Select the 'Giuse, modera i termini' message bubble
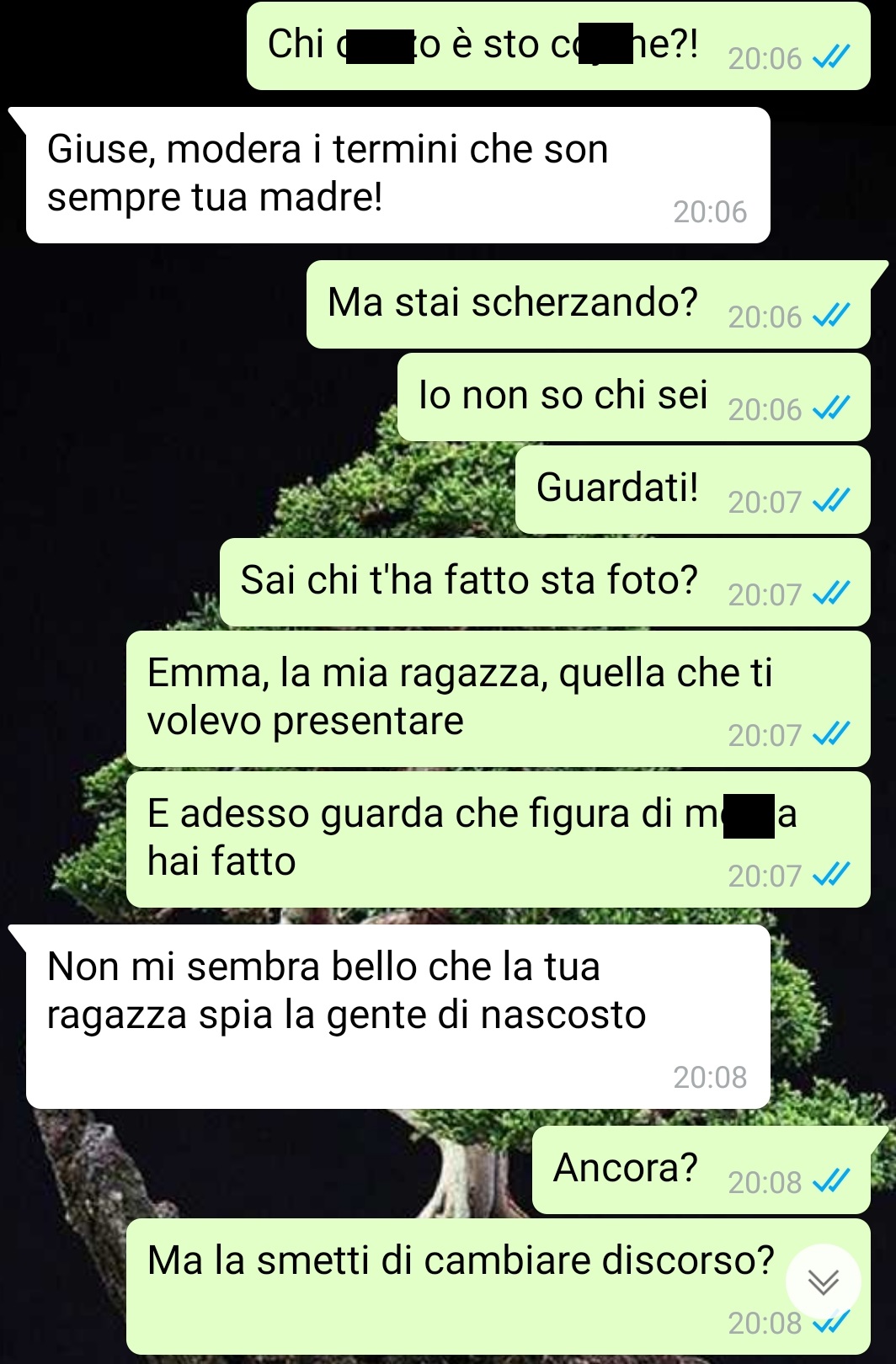This screenshot has height=1364, width=896. click(397, 175)
